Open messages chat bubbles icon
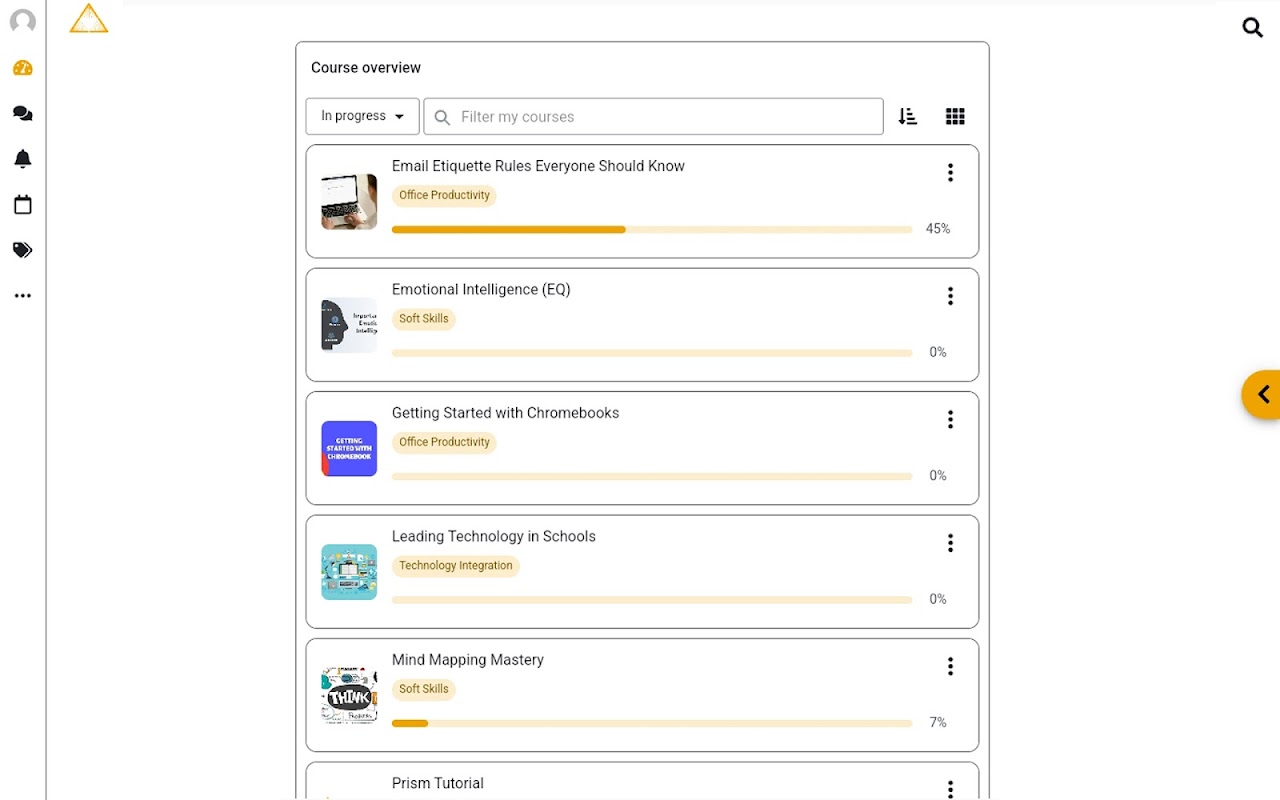The height and width of the screenshot is (800, 1280). click(23, 114)
